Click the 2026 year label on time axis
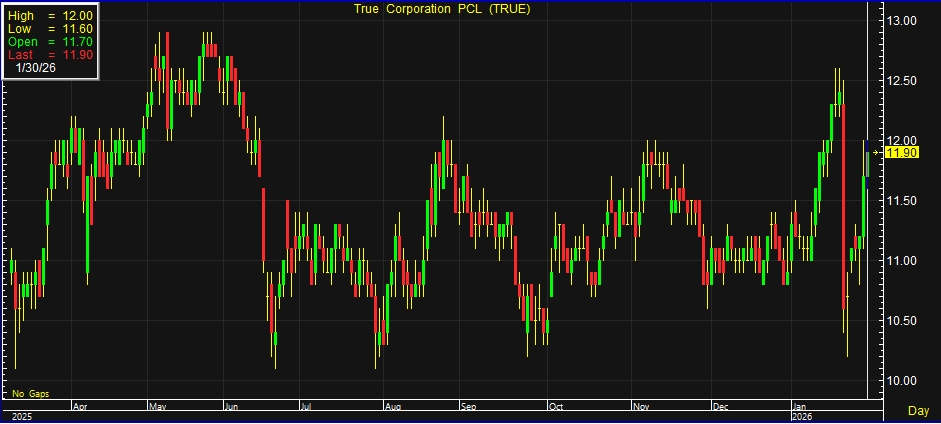 pos(803,416)
